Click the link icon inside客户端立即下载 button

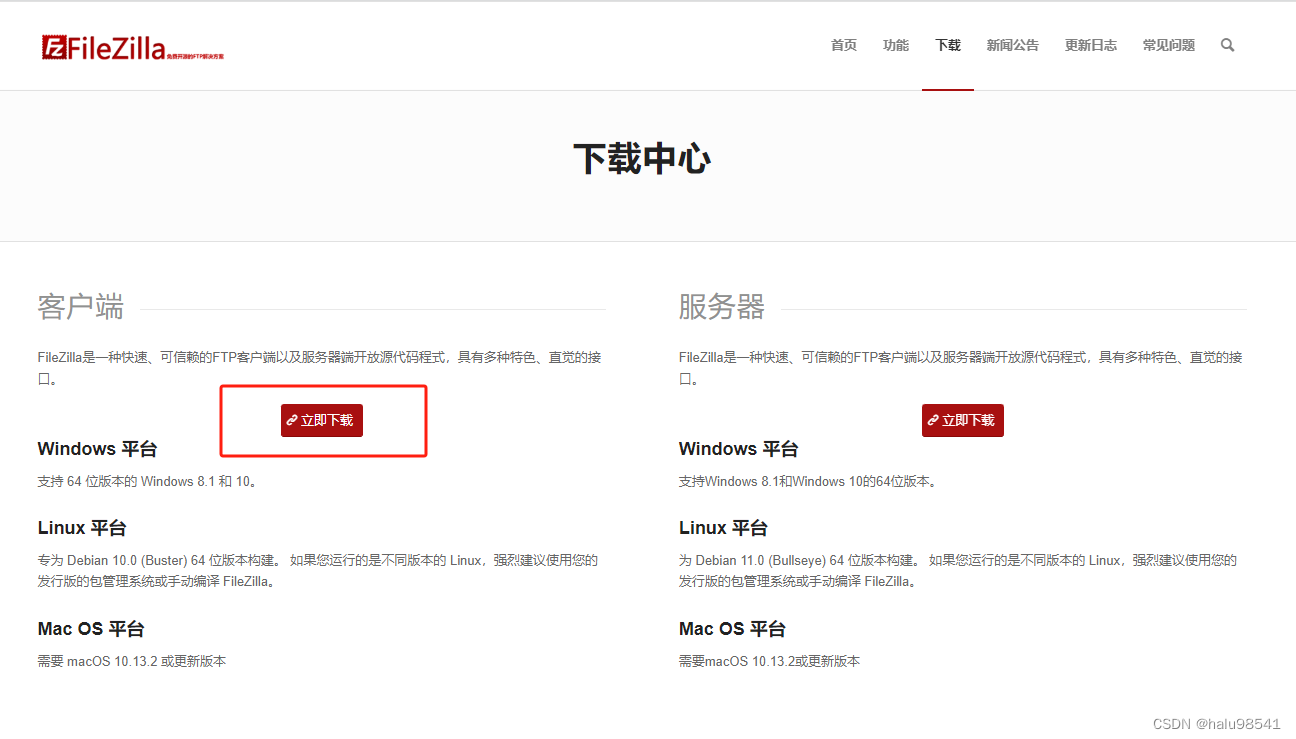click(293, 420)
